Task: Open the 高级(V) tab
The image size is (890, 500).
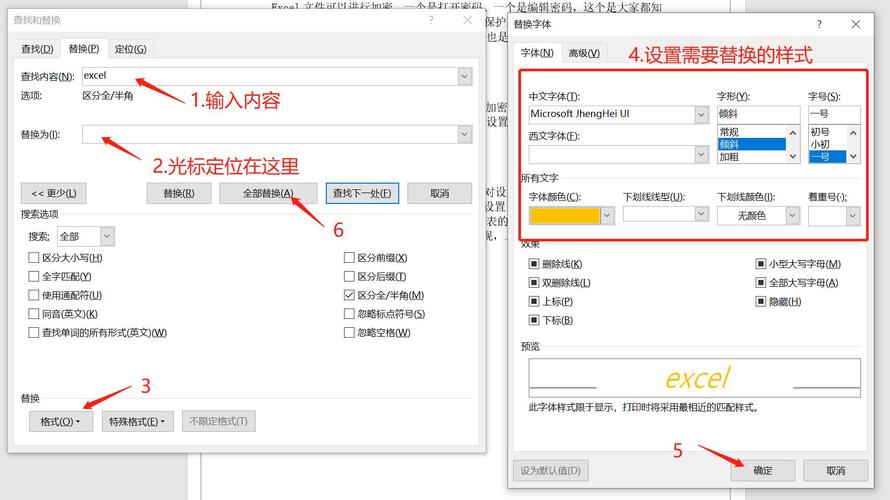Action: 584,53
